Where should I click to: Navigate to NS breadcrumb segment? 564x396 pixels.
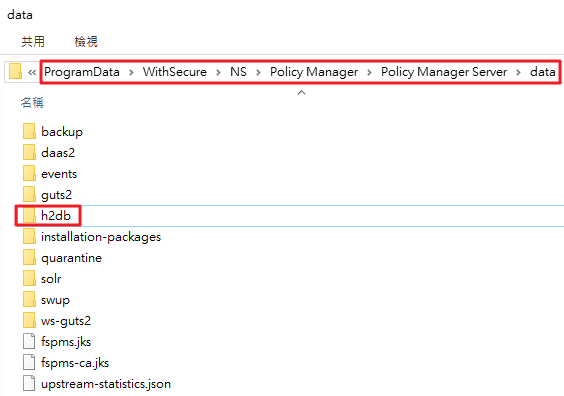[238, 72]
